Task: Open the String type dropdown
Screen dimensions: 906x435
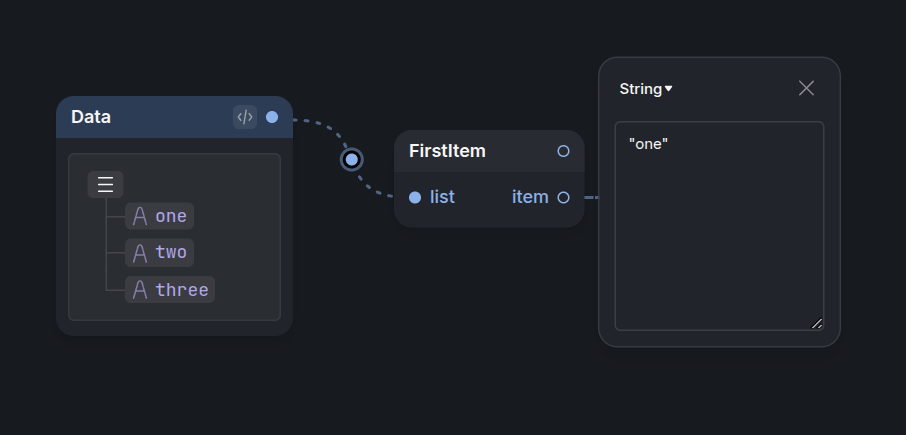Action: (646, 89)
